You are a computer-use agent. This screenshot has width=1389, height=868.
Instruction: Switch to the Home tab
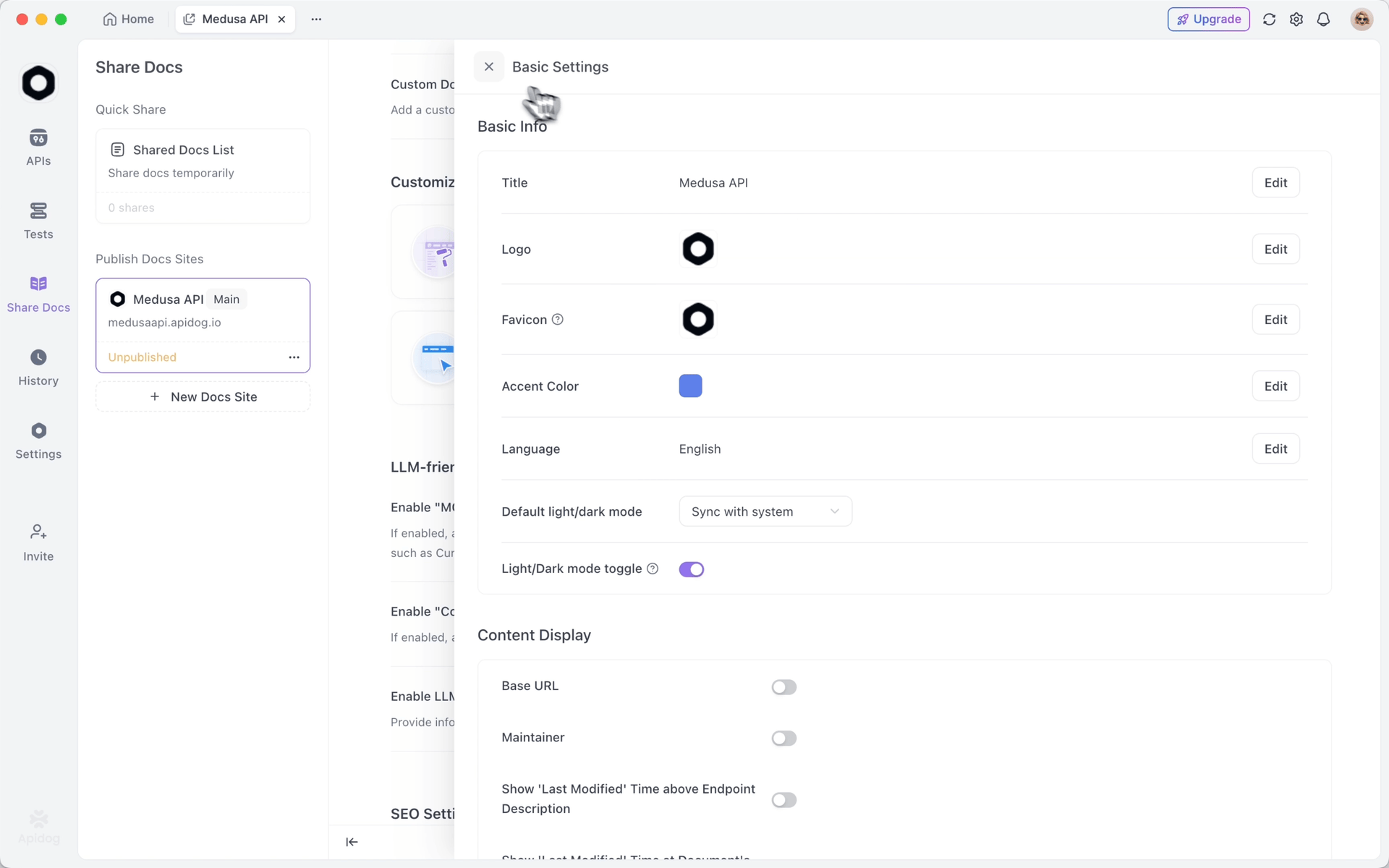click(x=129, y=20)
